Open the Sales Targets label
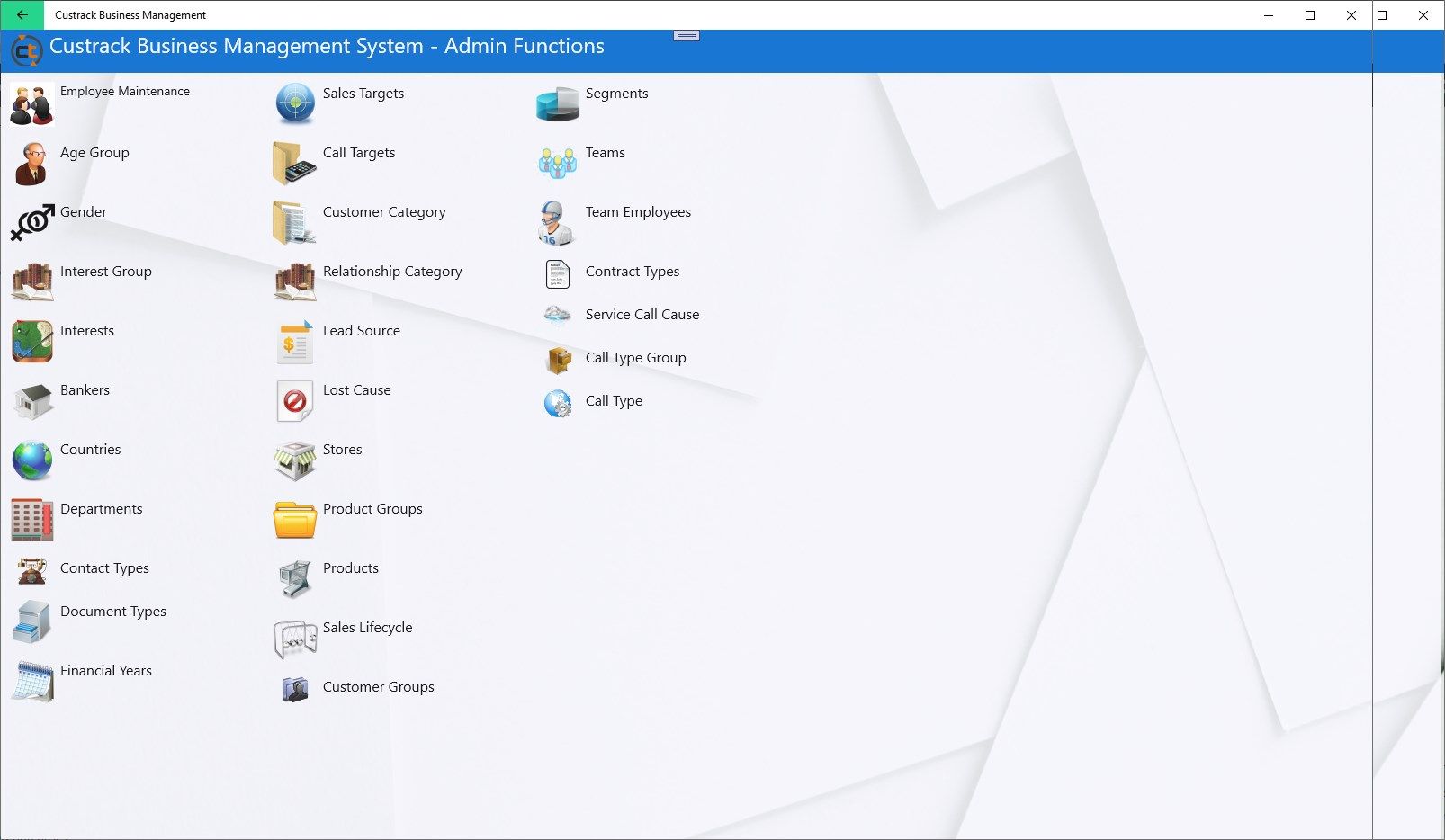This screenshot has height=840, width=1445. click(x=363, y=94)
